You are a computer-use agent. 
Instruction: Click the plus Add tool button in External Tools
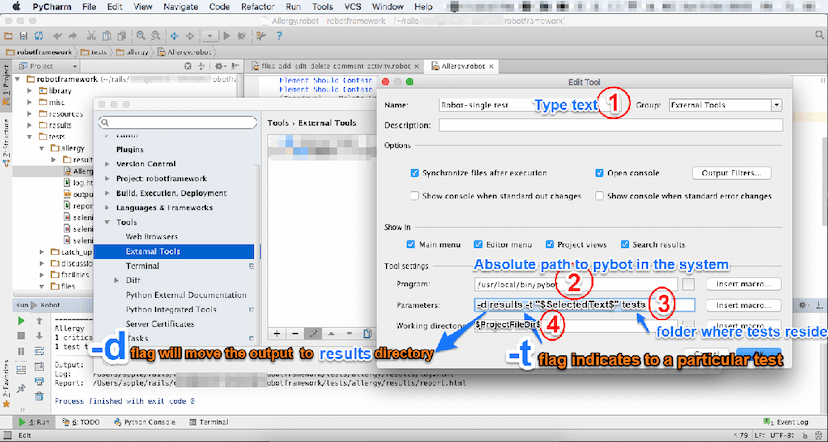(278, 334)
